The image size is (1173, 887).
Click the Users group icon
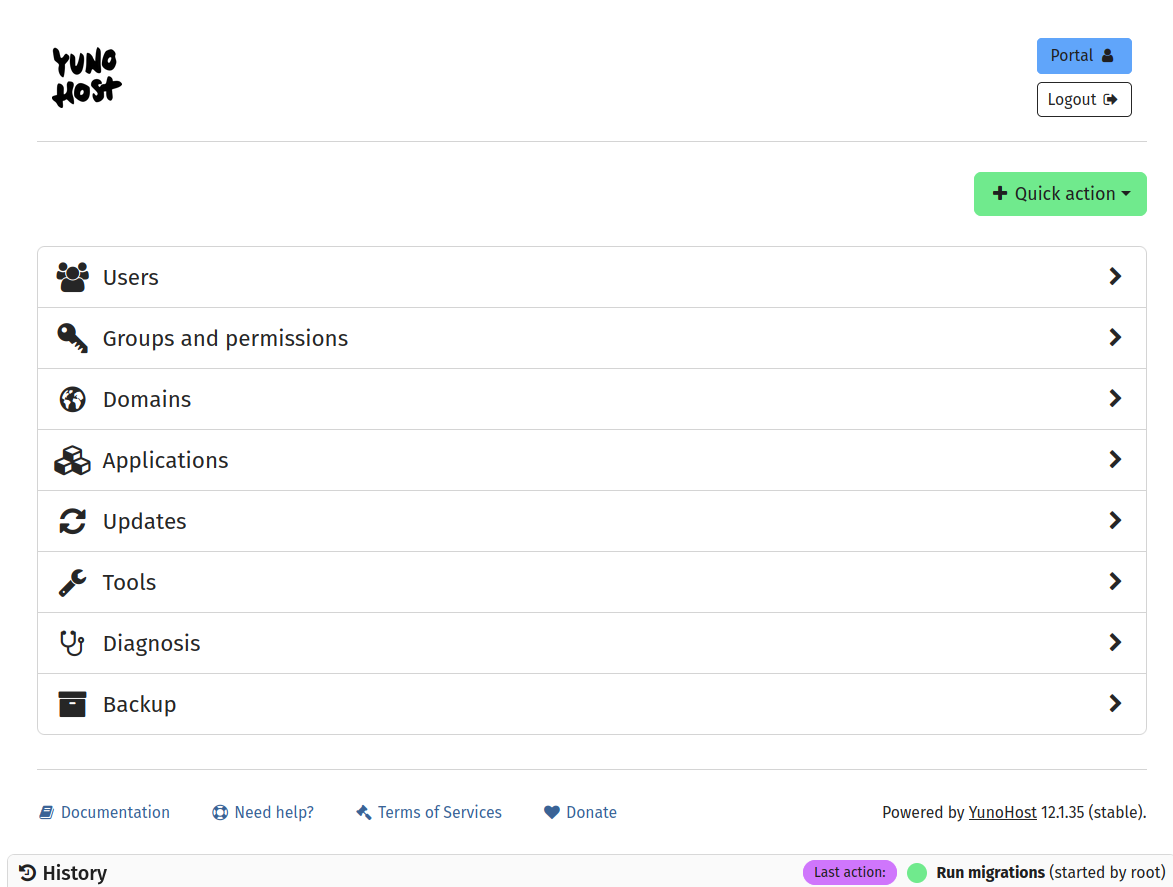point(72,277)
